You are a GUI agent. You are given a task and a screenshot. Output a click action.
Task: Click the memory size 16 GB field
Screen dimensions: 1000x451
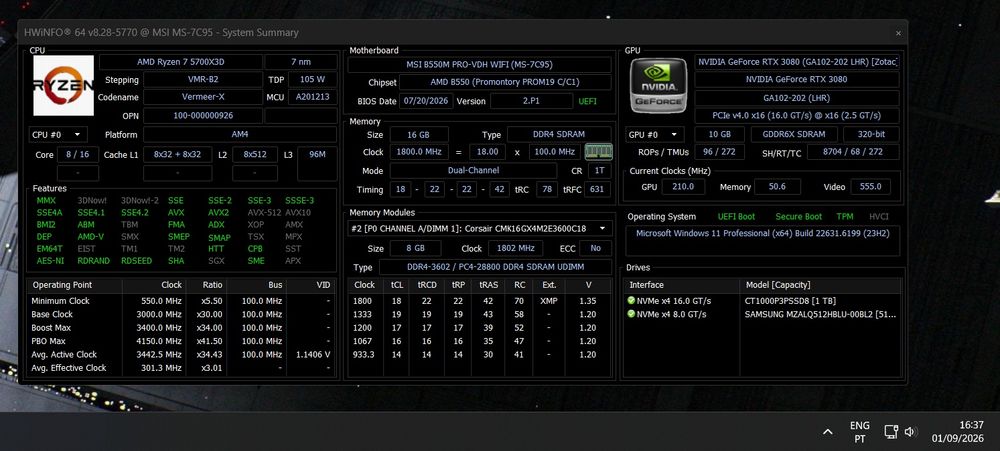point(419,135)
